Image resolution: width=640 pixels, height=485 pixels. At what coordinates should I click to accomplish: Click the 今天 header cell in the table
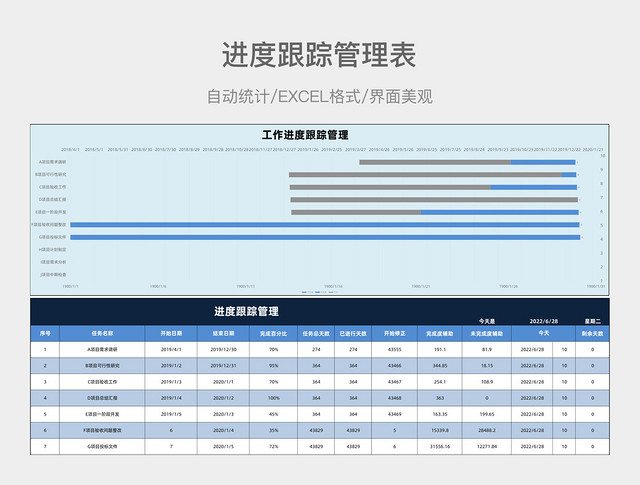click(543, 333)
